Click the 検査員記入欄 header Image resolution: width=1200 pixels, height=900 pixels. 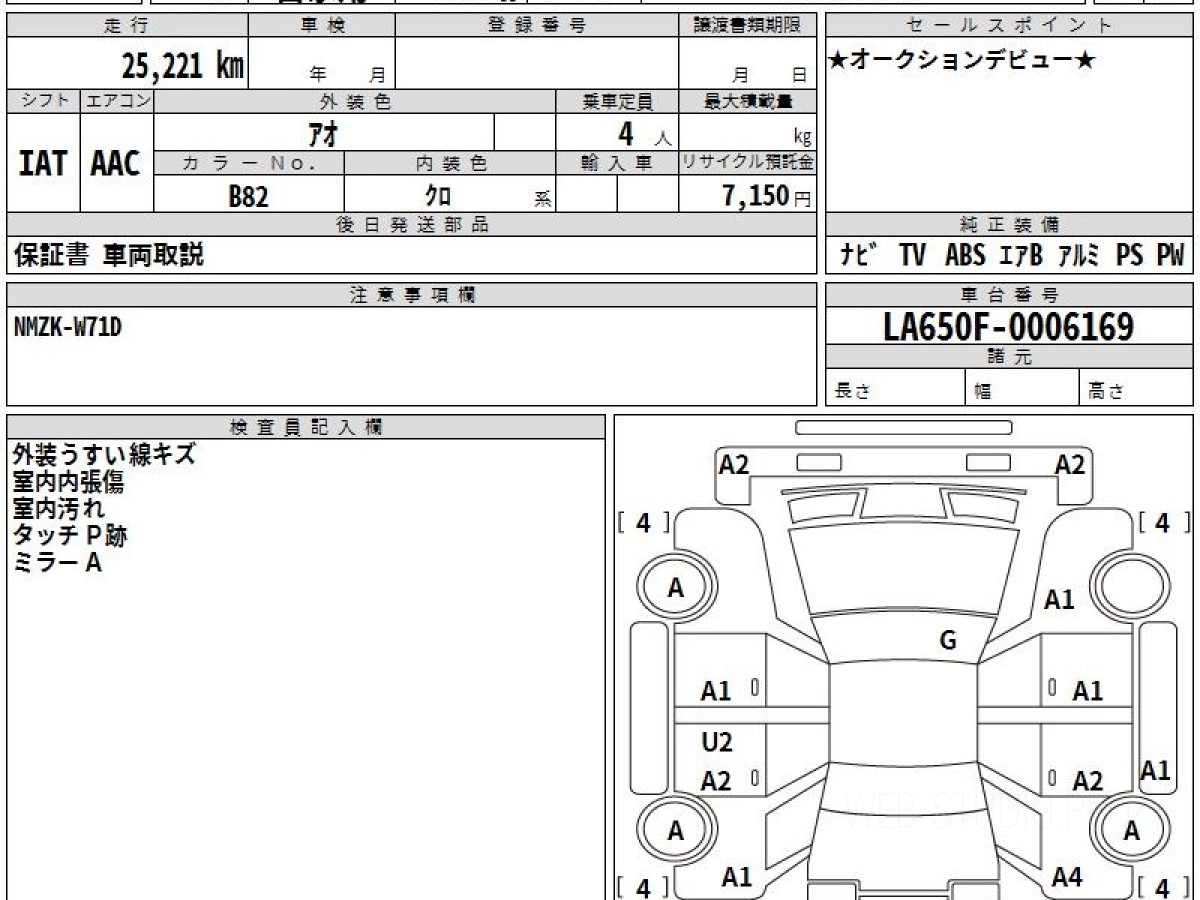[x=306, y=426]
